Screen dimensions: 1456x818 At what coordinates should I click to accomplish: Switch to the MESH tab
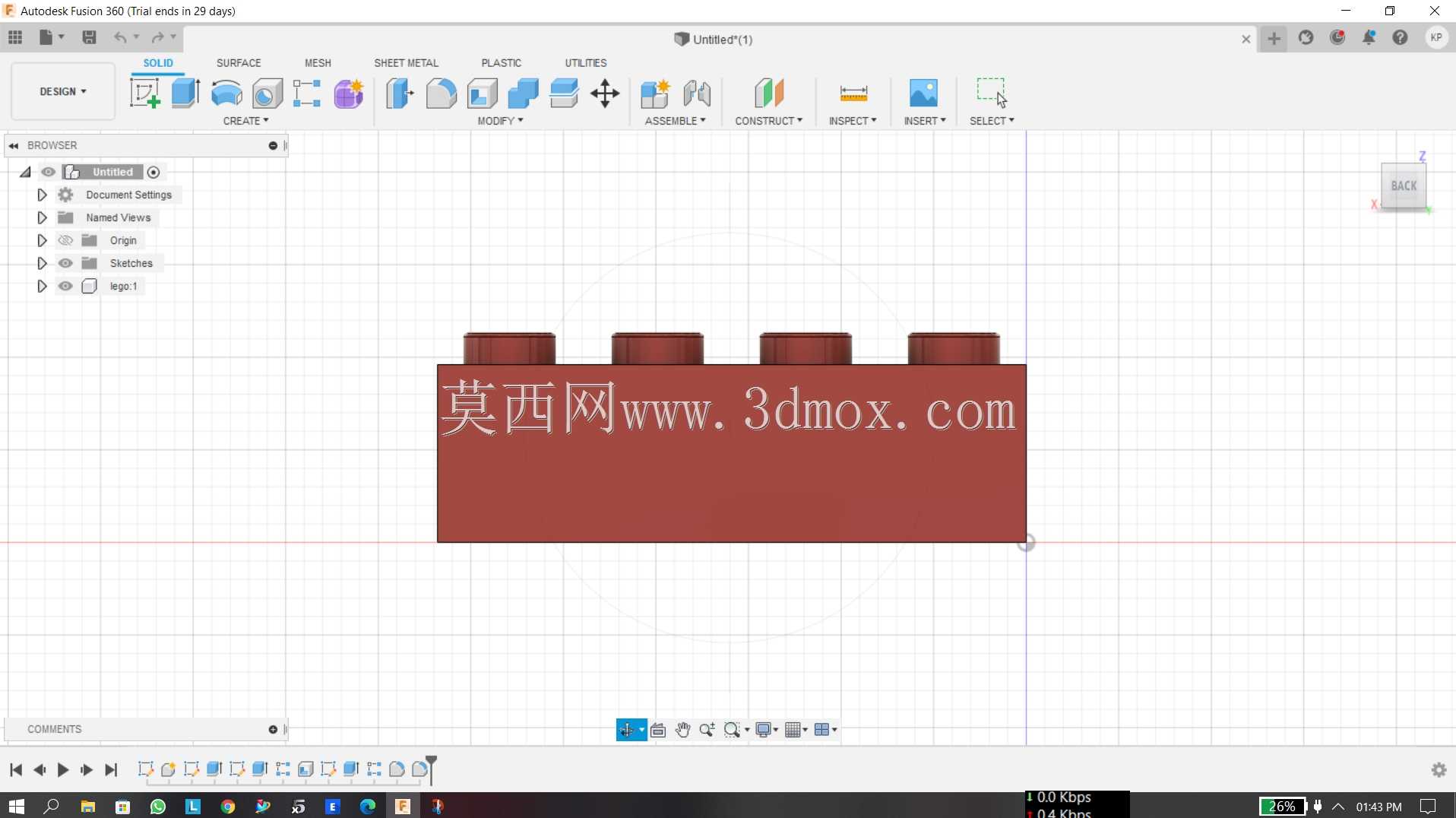click(x=318, y=63)
